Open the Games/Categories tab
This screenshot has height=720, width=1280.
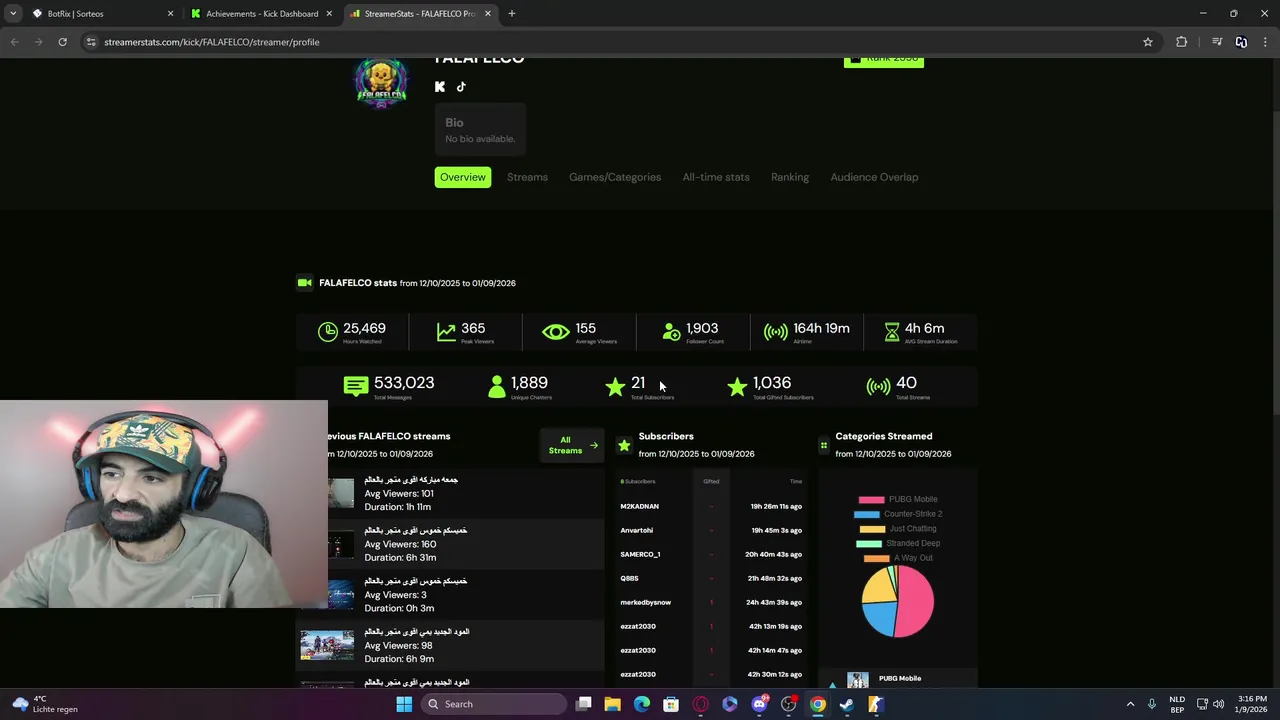click(615, 177)
